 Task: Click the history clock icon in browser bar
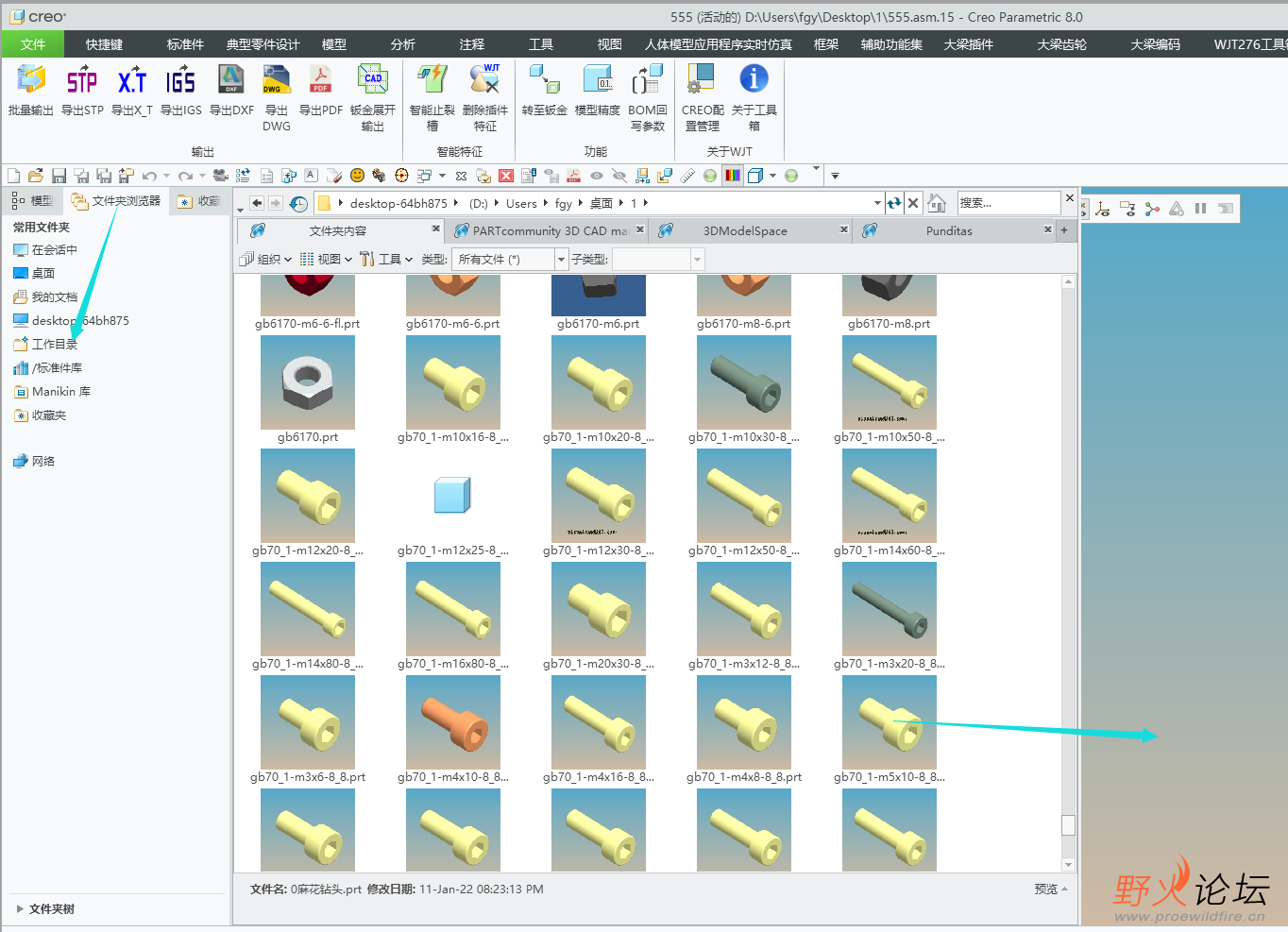point(299,203)
